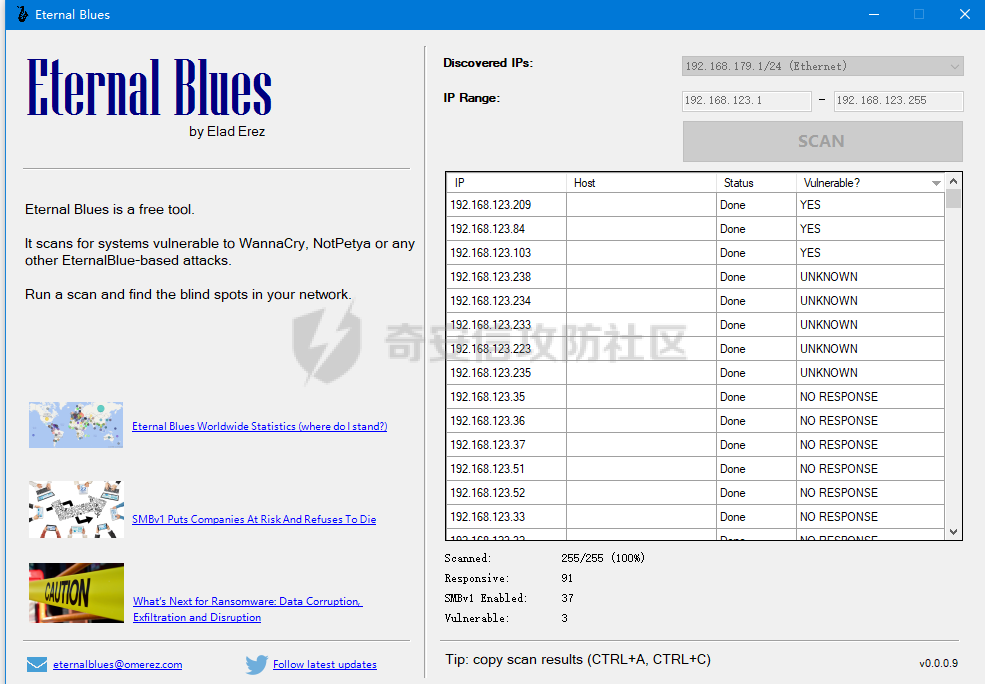Open Eternal Blues Worldwide Statistics link
The image size is (985, 684).
click(259, 426)
